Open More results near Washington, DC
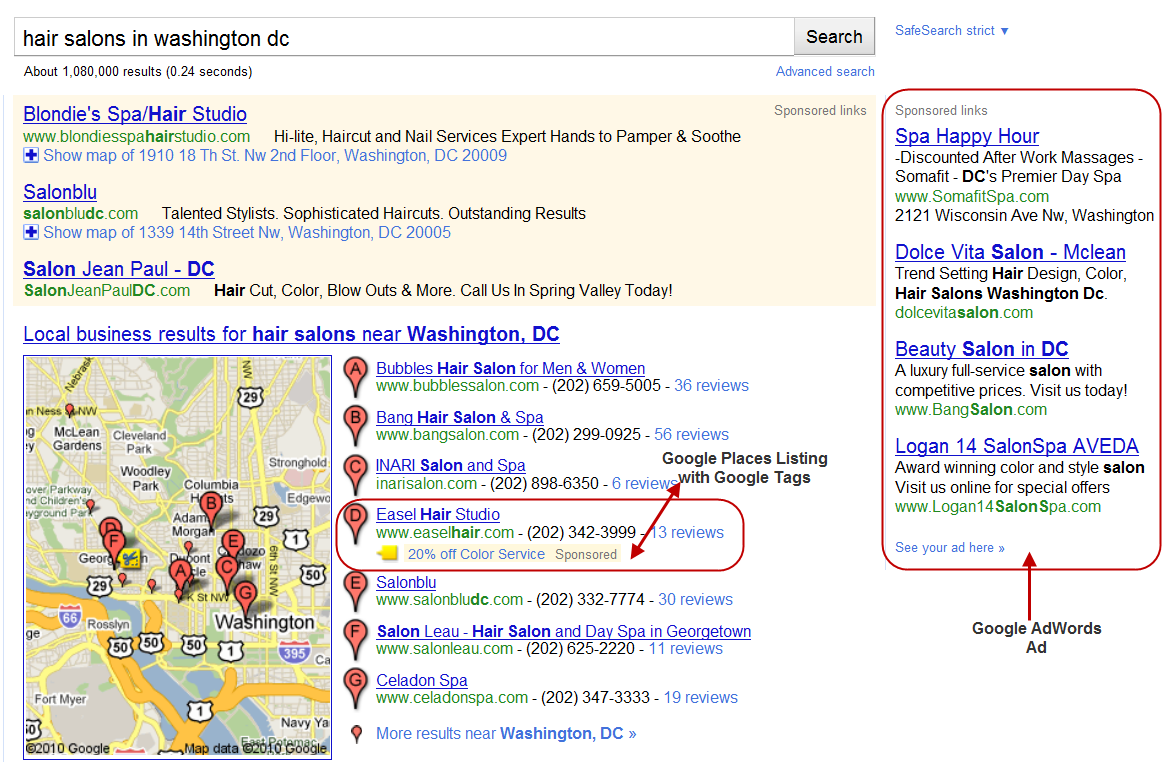Viewport: 1168px width, 762px height. click(506, 734)
